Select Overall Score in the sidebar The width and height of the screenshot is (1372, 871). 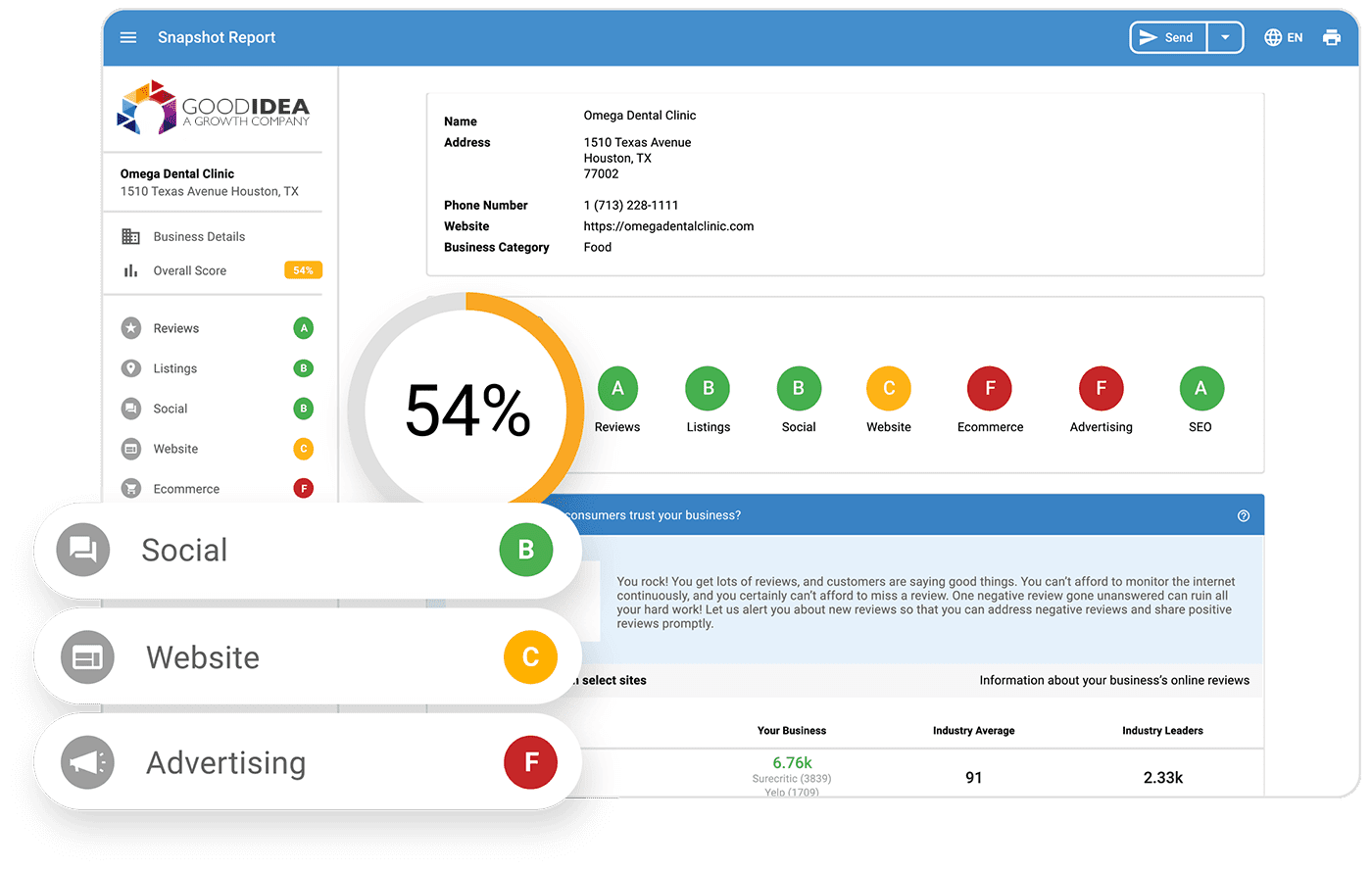pyautogui.click(x=189, y=270)
